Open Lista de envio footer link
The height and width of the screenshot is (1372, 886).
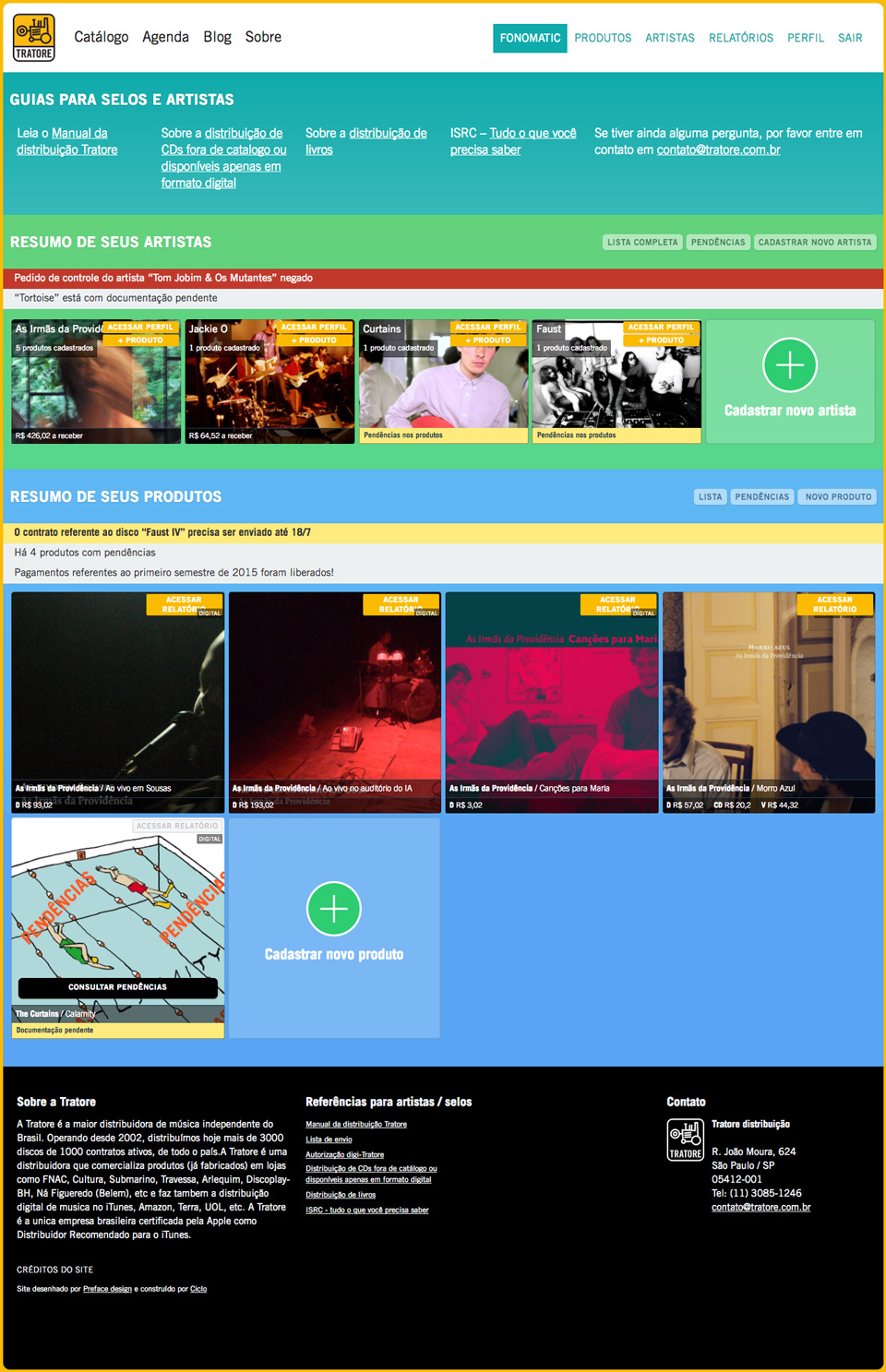[329, 1139]
